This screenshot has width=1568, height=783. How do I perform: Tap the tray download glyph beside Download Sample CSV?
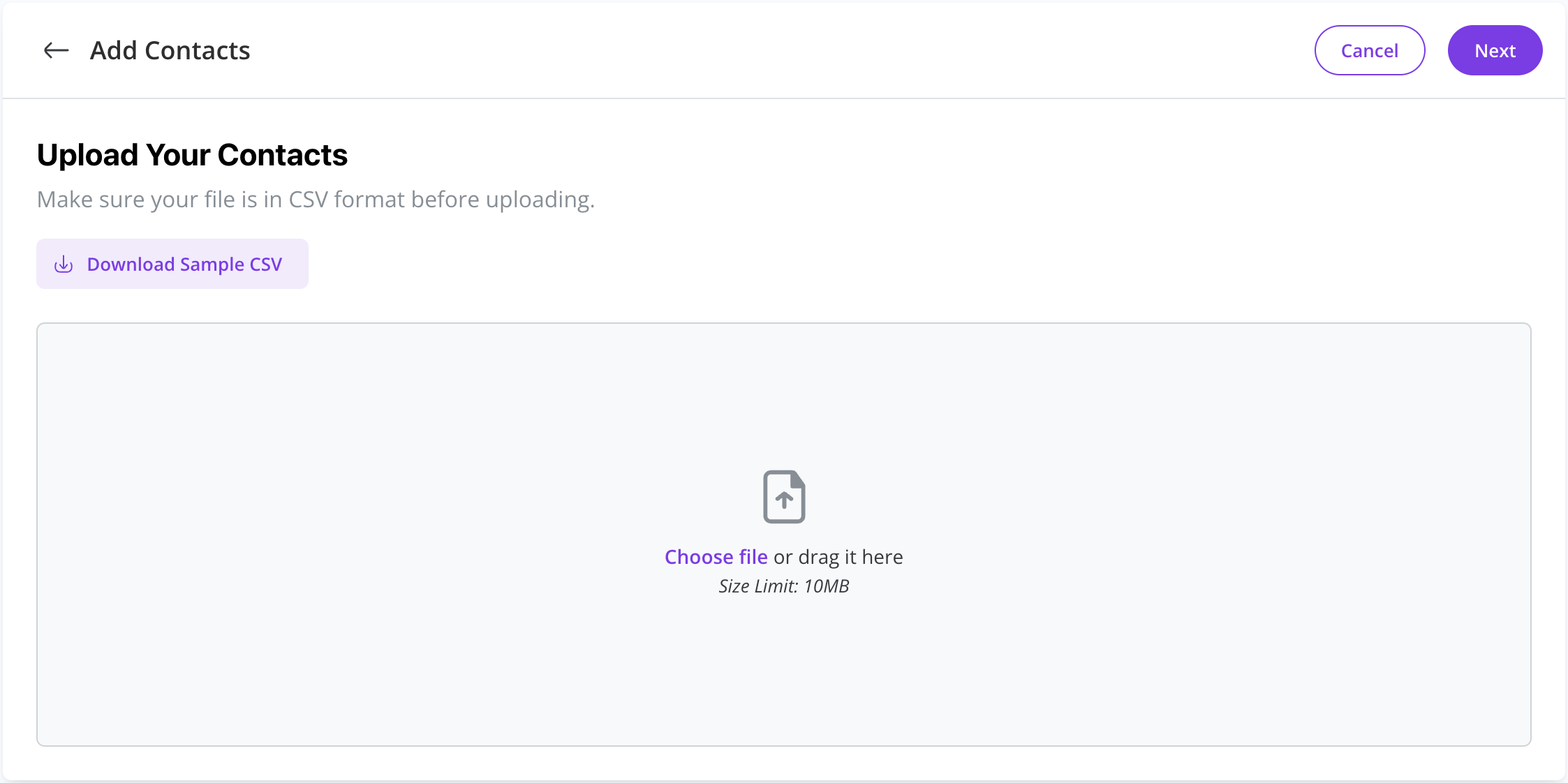(64, 264)
